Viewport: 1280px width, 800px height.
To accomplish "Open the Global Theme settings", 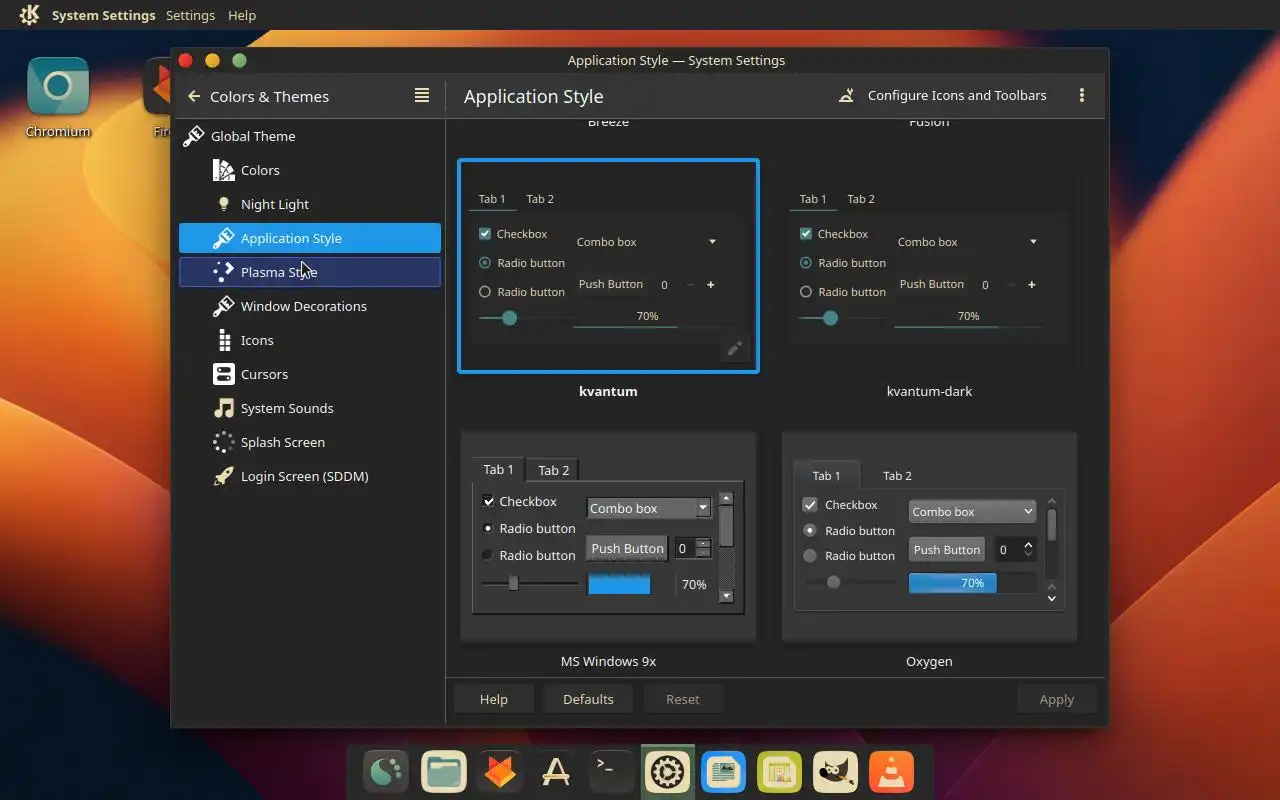I will point(310,136).
